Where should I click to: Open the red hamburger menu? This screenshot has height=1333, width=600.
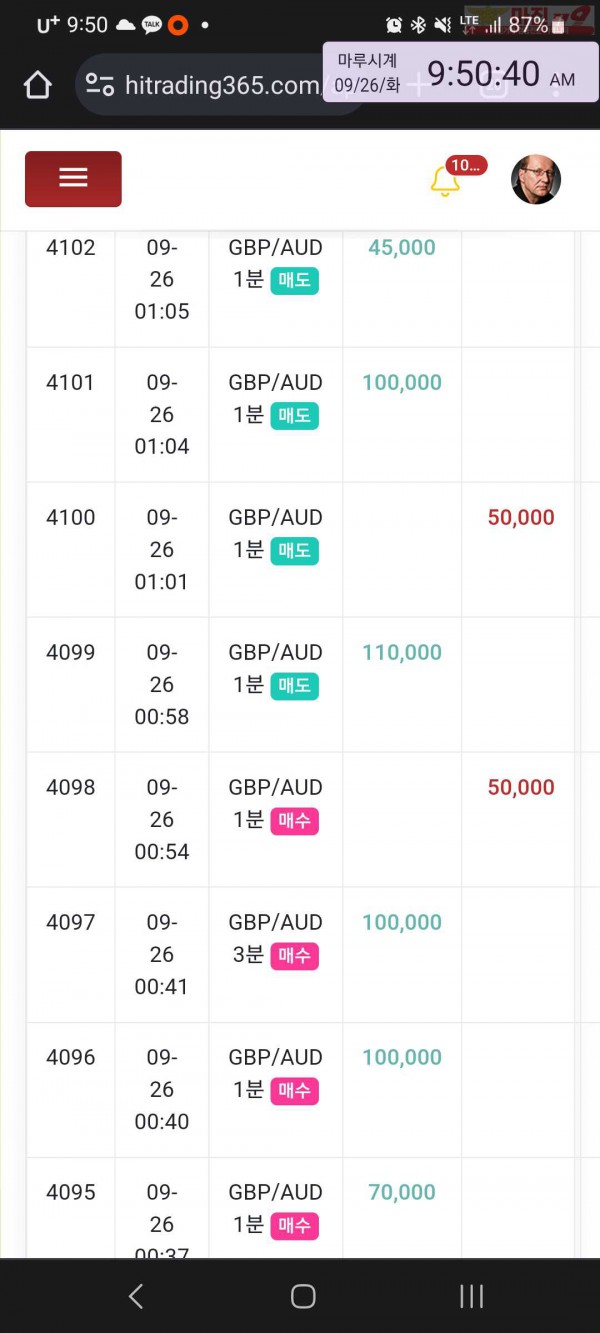point(73,179)
